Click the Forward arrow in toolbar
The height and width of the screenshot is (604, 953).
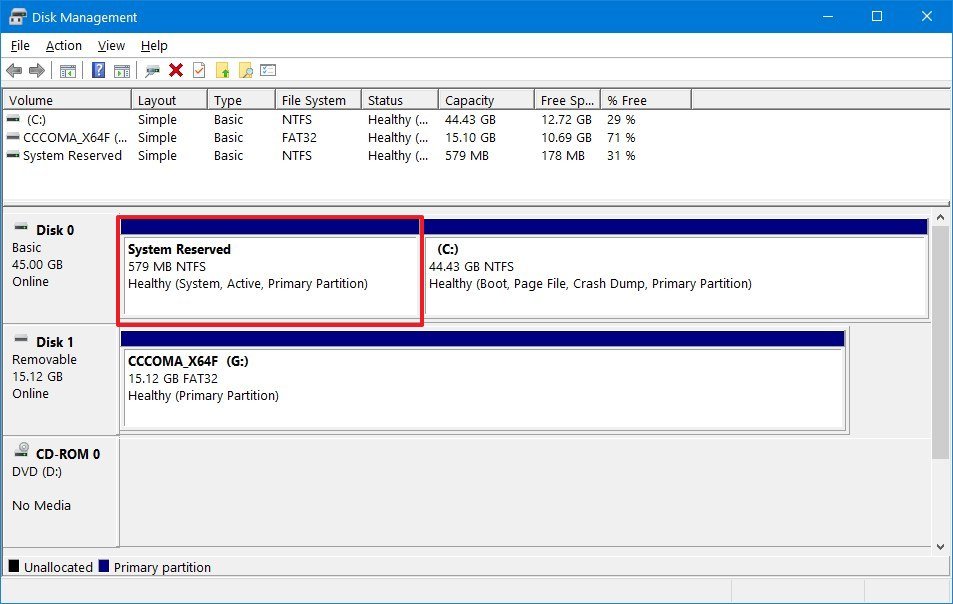click(37, 70)
